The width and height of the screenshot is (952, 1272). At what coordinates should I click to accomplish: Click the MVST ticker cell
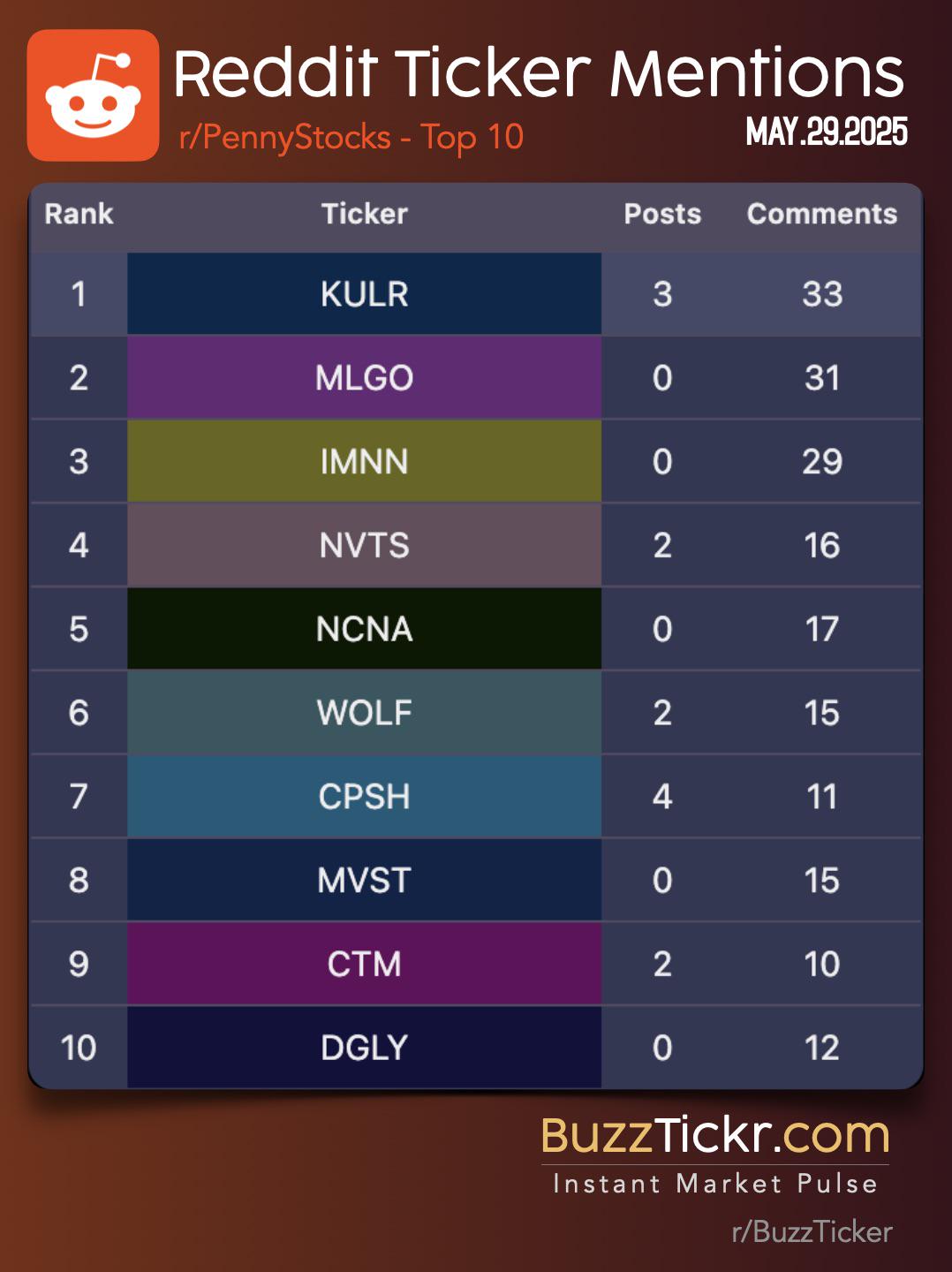(364, 880)
